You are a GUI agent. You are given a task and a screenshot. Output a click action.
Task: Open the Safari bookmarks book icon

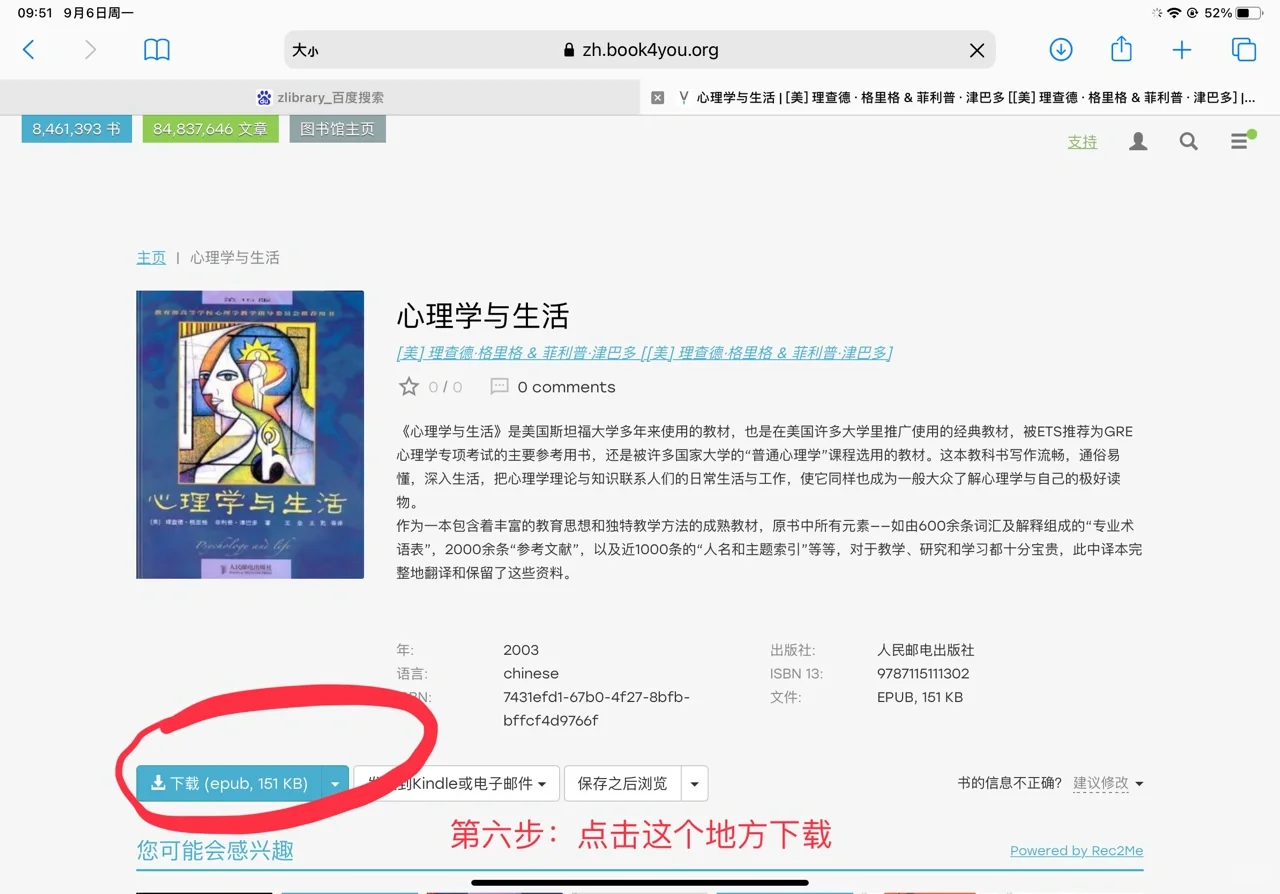[157, 50]
